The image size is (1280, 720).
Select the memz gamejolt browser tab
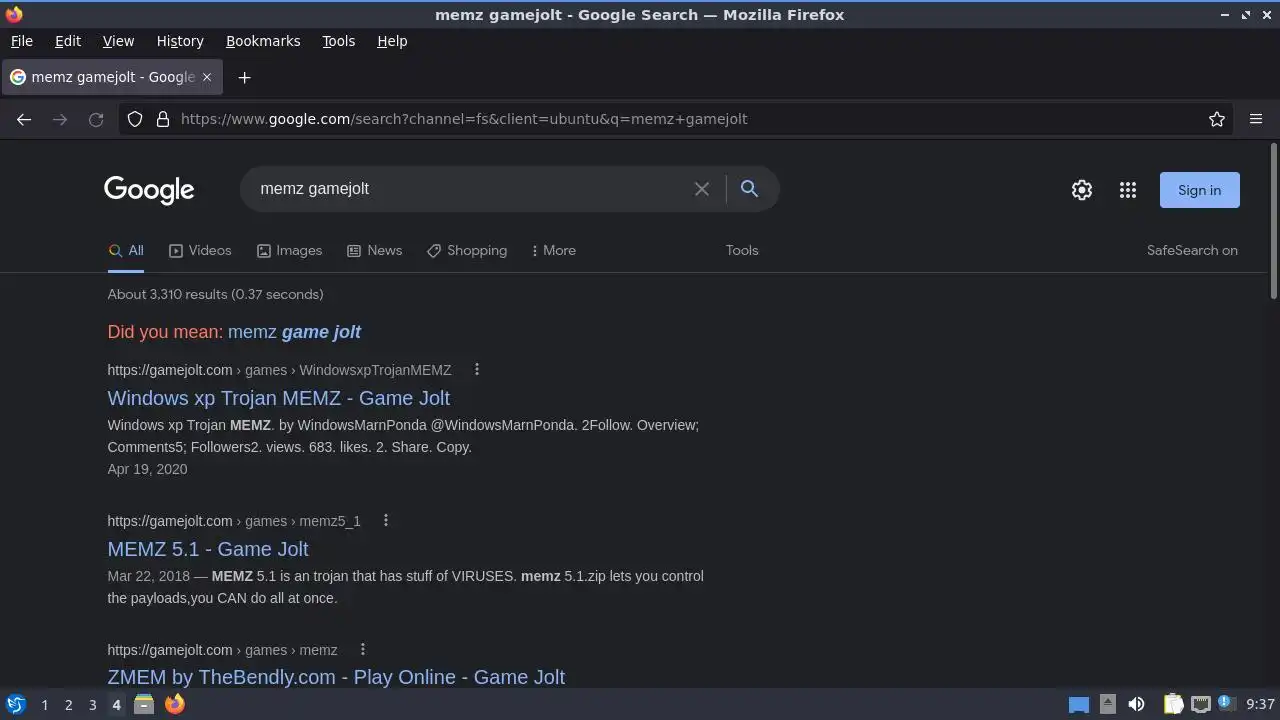(x=112, y=77)
